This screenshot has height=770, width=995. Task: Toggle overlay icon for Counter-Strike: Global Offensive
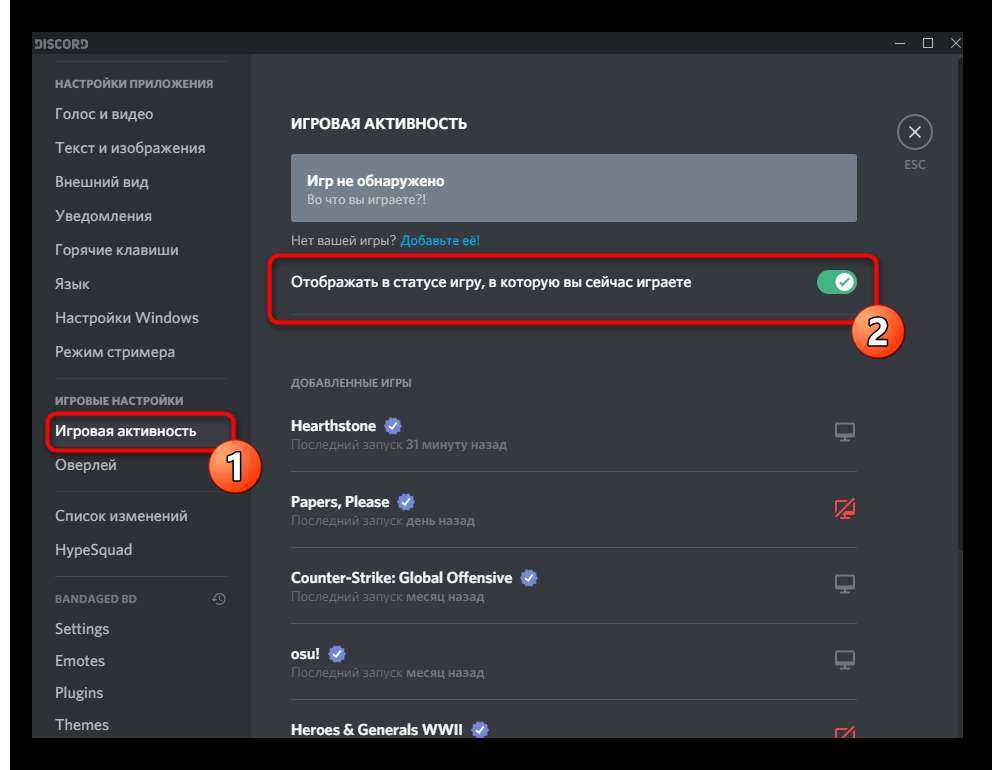[845, 583]
